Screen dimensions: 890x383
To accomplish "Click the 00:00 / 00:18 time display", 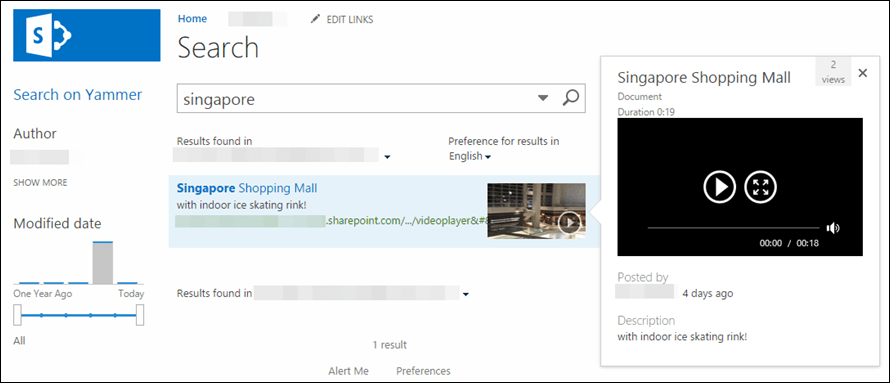I will 789,243.
